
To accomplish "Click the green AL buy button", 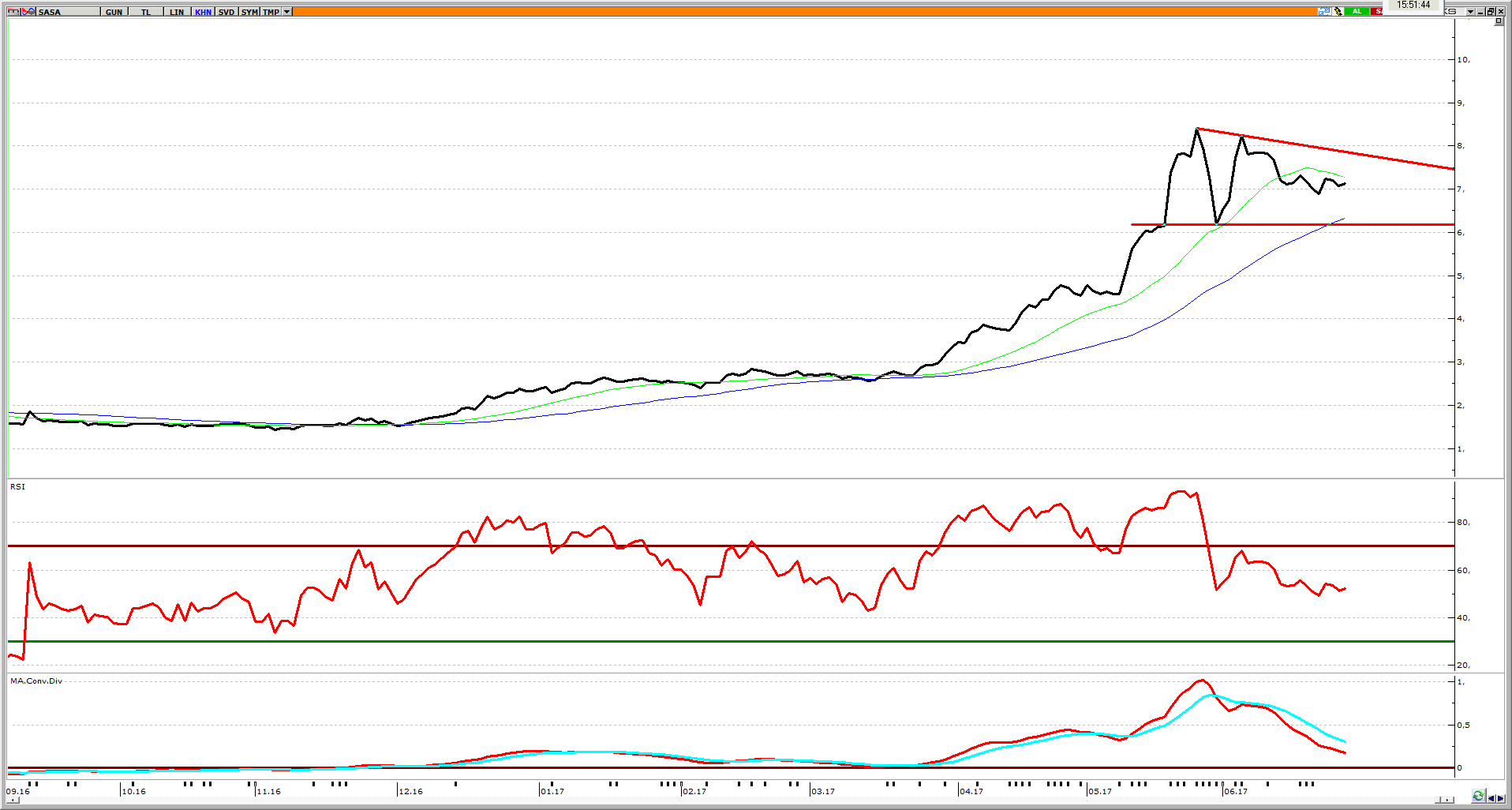I will tap(1357, 11).
